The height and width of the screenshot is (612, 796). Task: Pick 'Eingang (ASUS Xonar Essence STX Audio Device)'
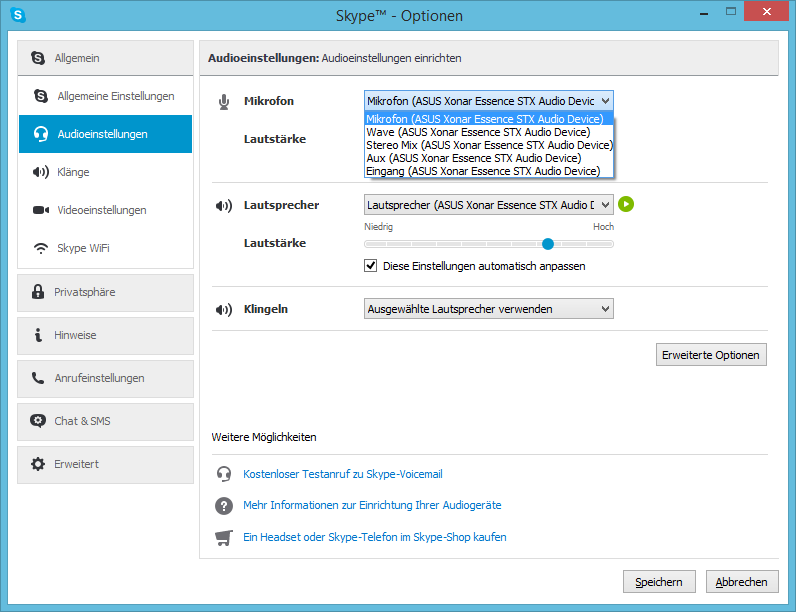(489, 171)
